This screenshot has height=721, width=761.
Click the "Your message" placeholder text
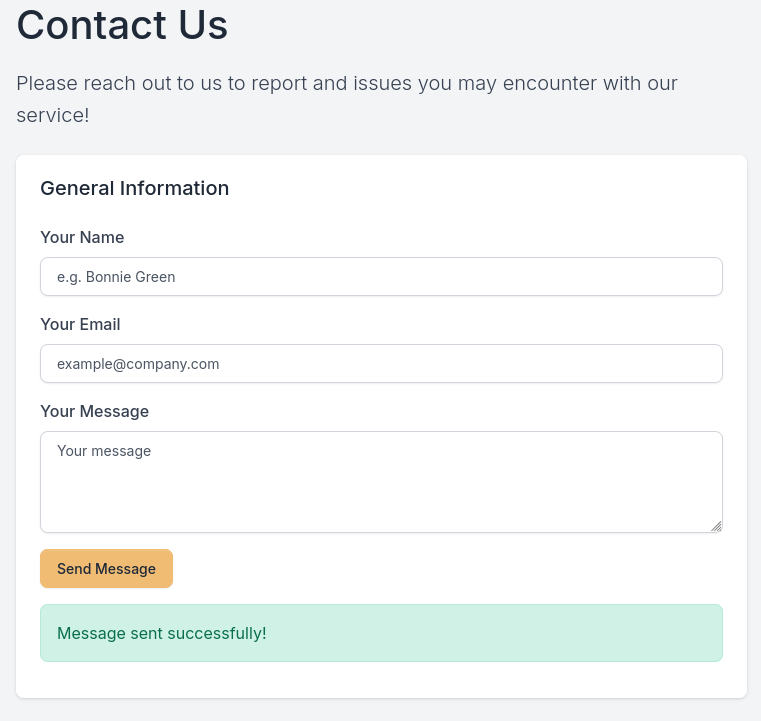pos(104,451)
